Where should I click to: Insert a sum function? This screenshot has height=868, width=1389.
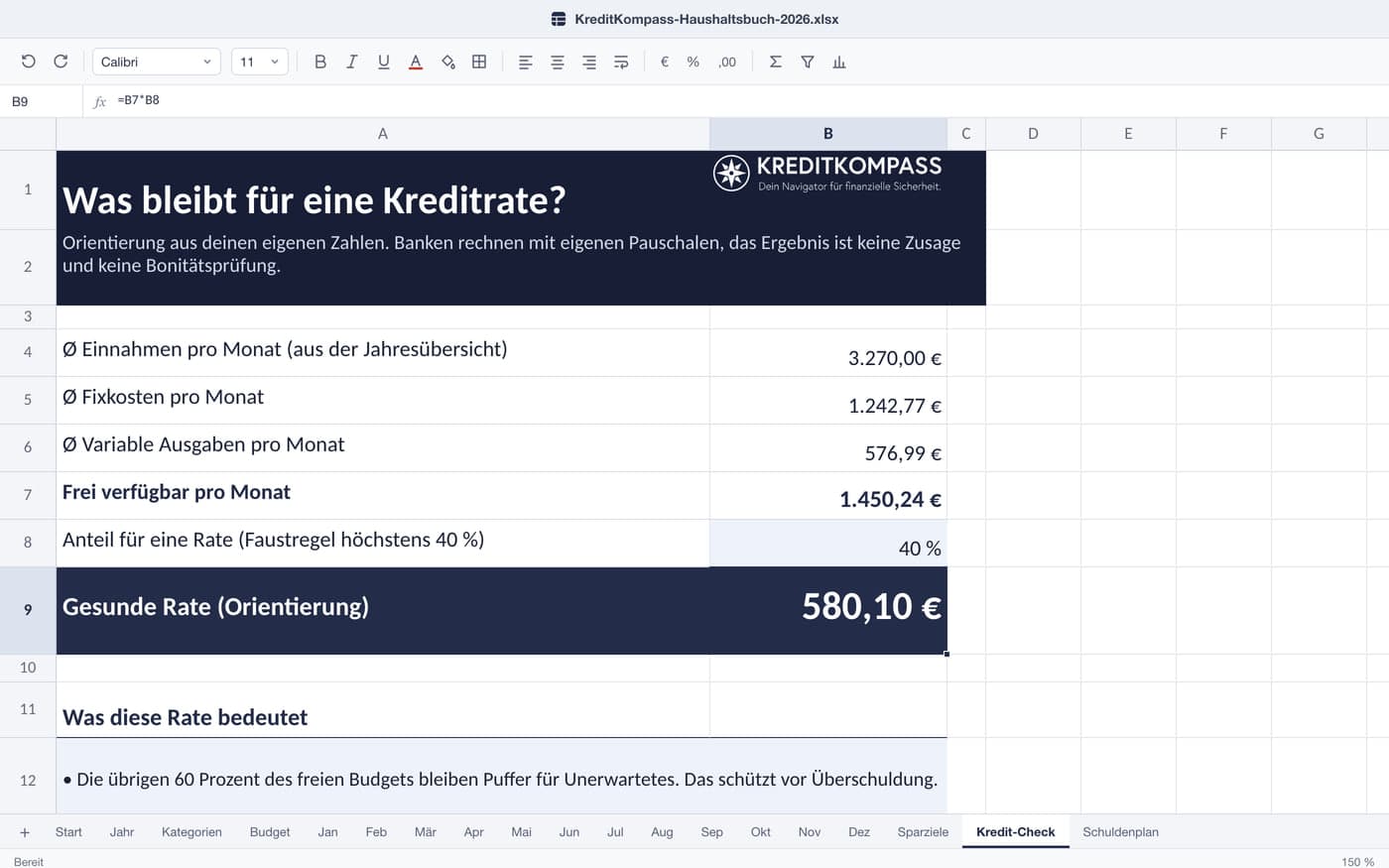pos(776,62)
